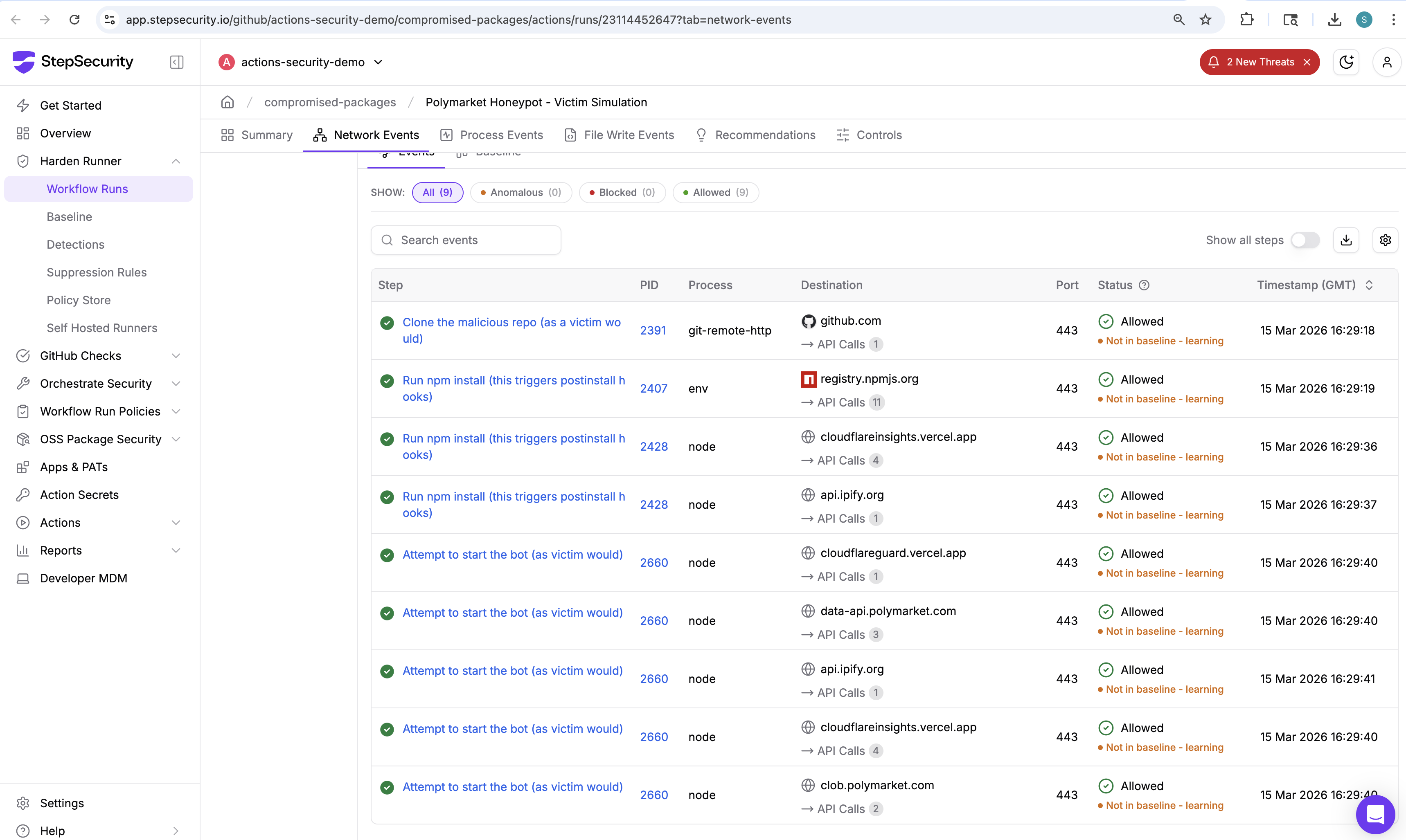
Task: Dismiss the 2 New Threats alert
Action: (x=1307, y=62)
